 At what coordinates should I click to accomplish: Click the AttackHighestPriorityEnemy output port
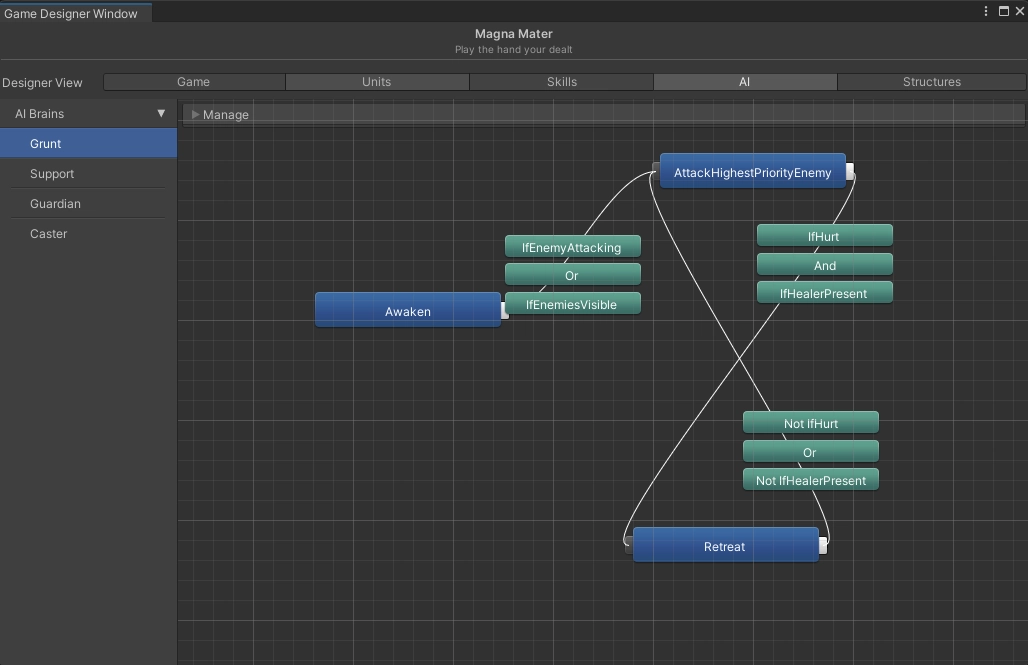pos(850,171)
